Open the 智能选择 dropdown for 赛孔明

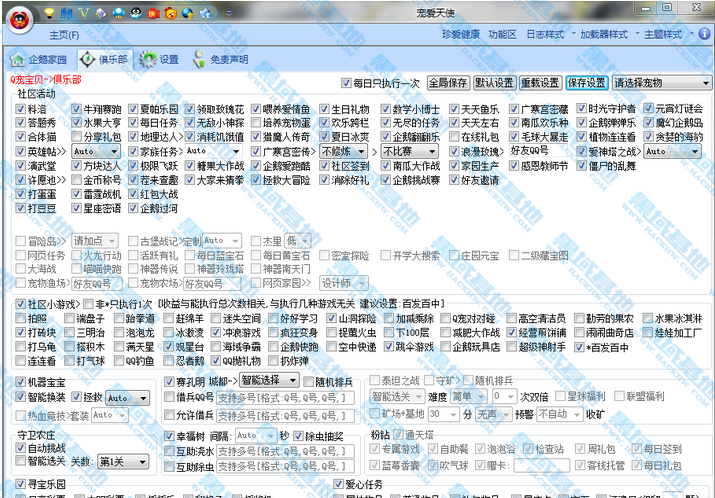[x=269, y=380]
